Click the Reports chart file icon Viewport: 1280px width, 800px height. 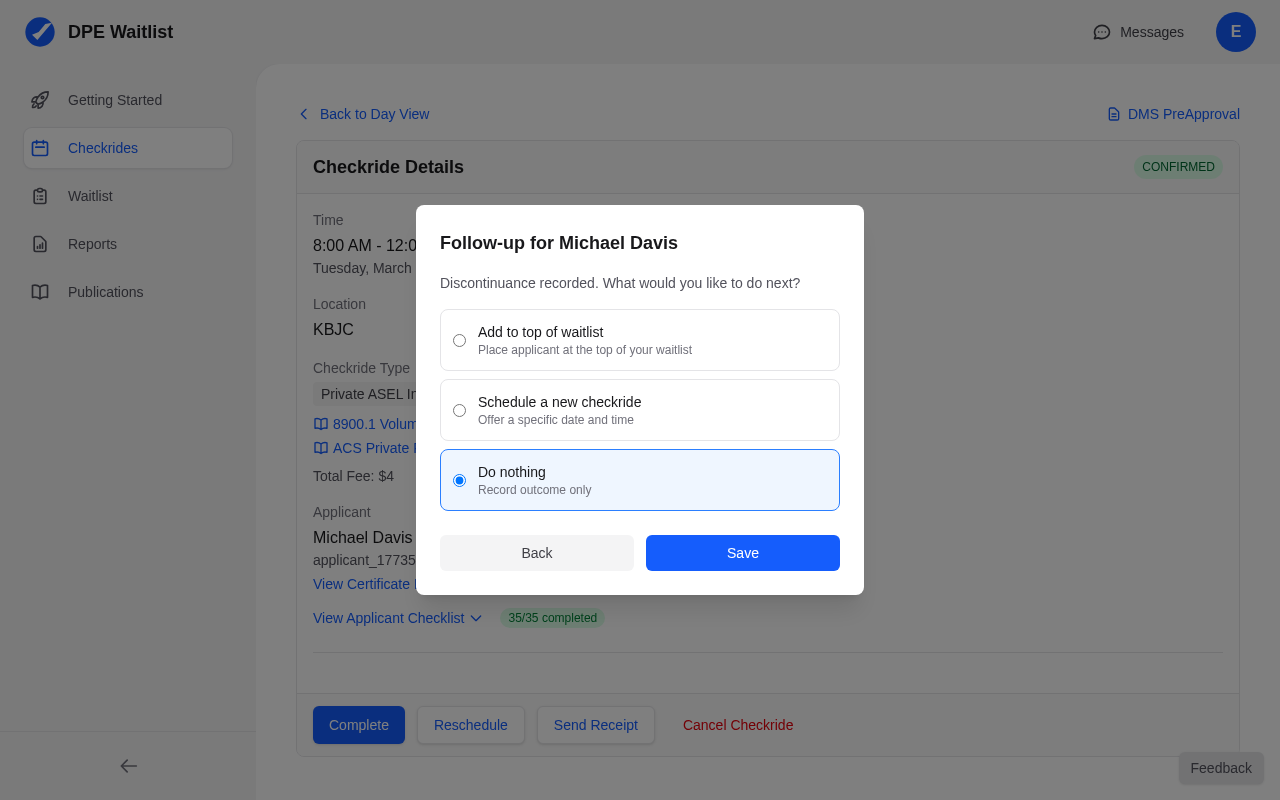tap(40, 244)
